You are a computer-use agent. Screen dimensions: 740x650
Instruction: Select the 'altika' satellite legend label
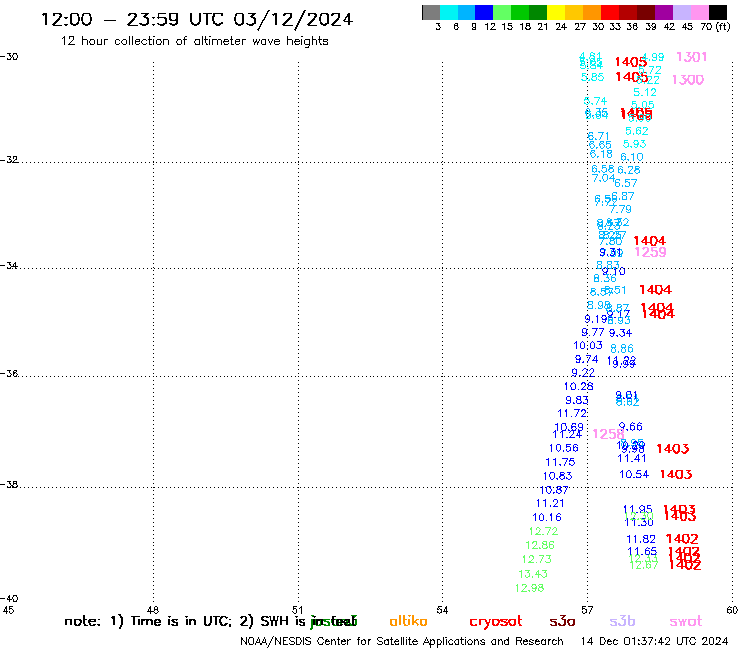[x=408, y=621]
